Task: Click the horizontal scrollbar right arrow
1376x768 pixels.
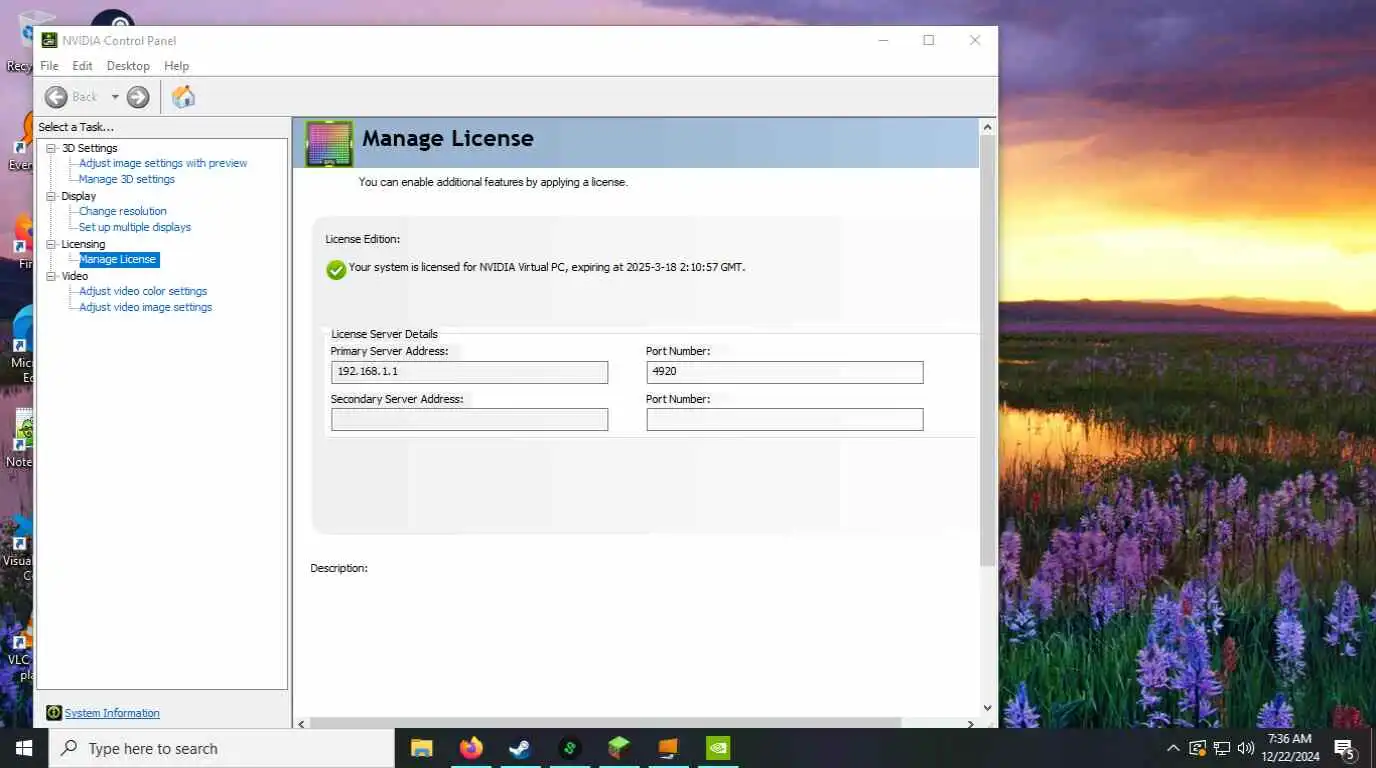Action: 970,723
